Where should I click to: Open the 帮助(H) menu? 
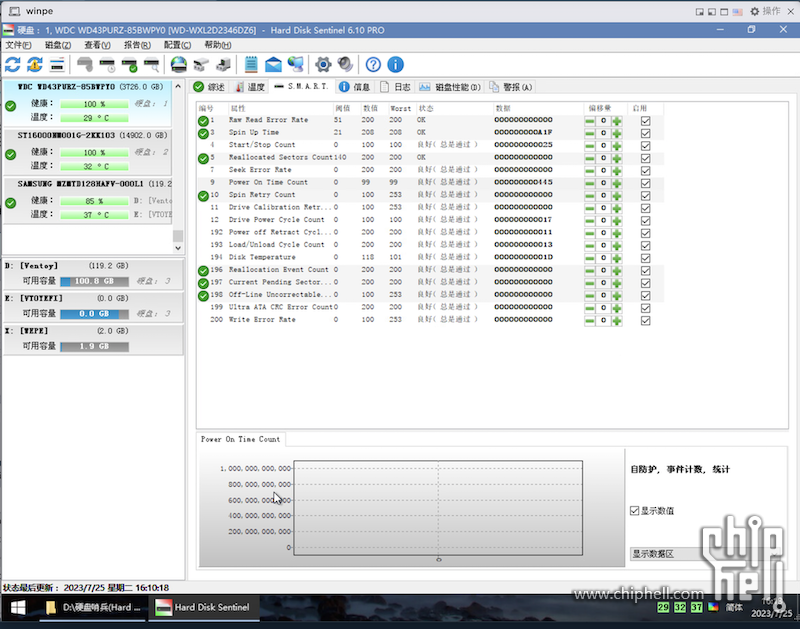coord(218,45)
